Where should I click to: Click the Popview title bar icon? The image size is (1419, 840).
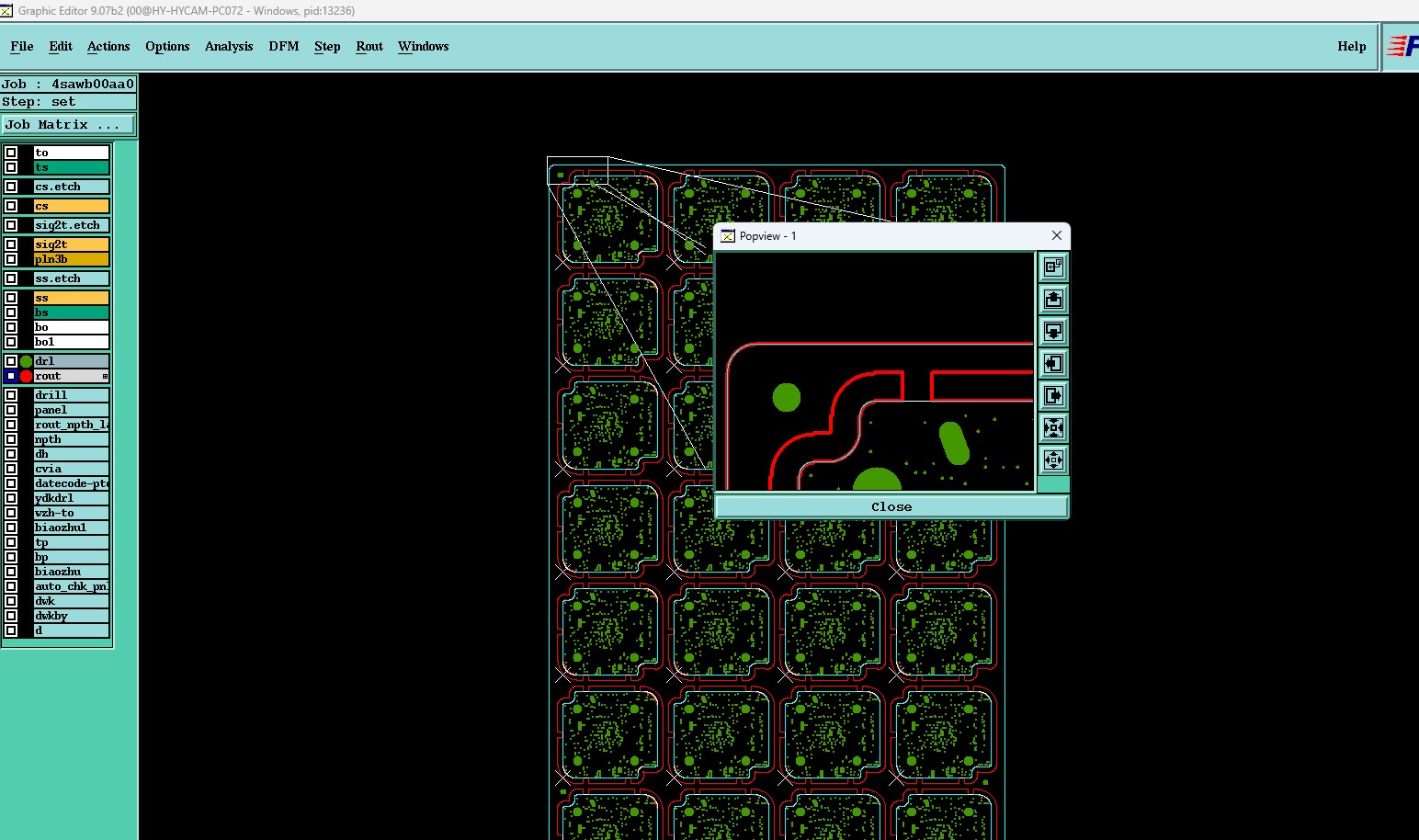coord(728,236)
